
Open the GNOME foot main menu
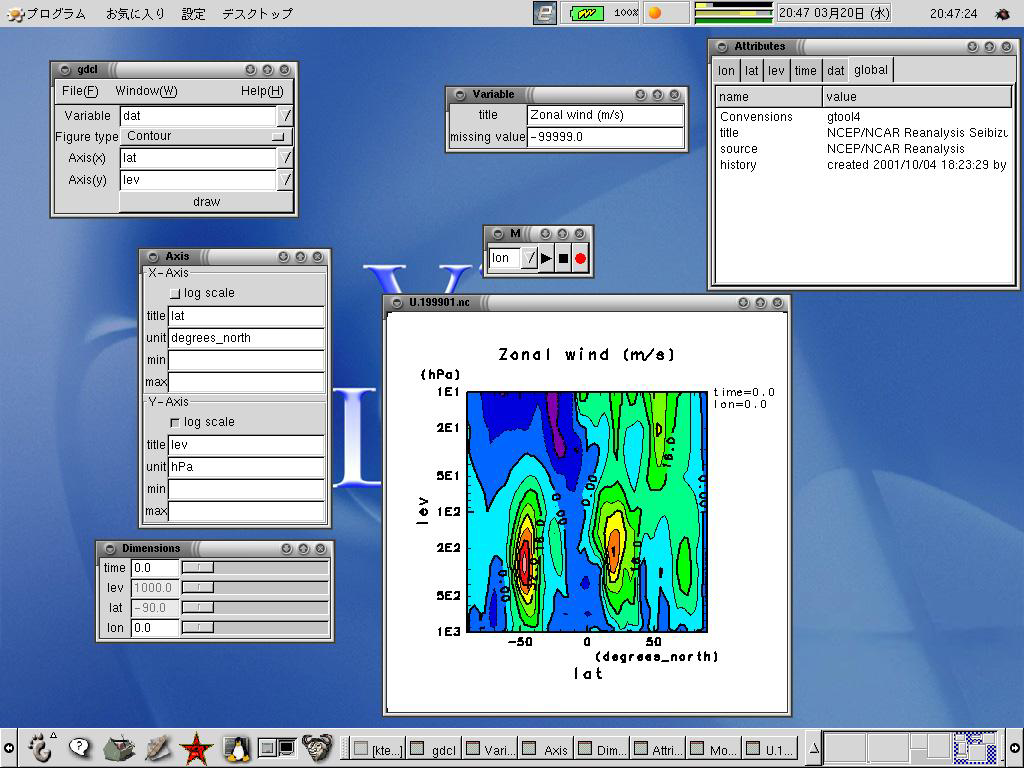tap(40, 747)
